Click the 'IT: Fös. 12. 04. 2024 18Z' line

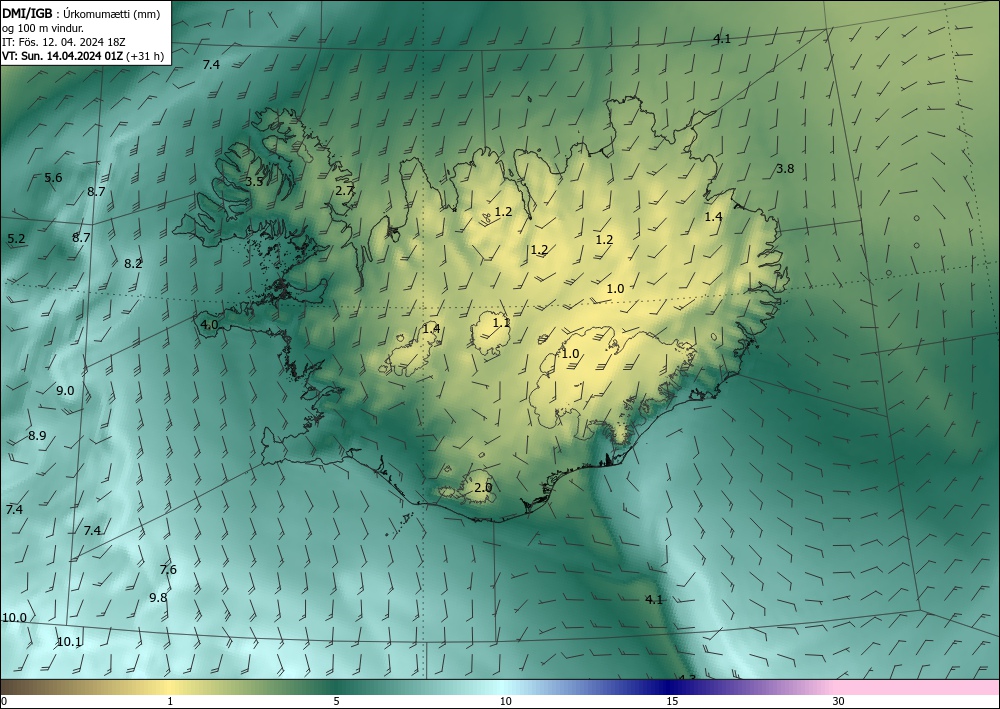coord(64,42)
